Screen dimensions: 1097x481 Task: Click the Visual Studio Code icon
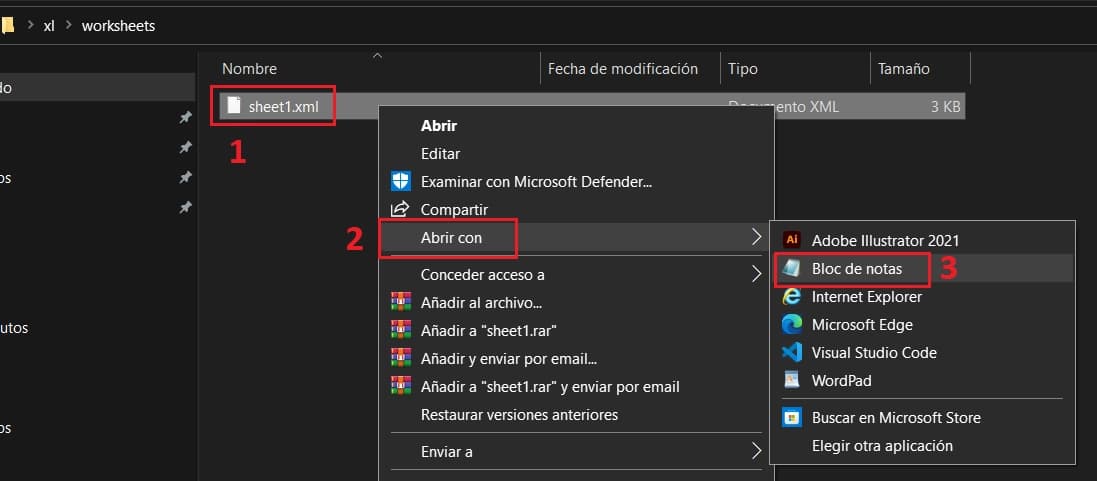(x=792, y=352)
